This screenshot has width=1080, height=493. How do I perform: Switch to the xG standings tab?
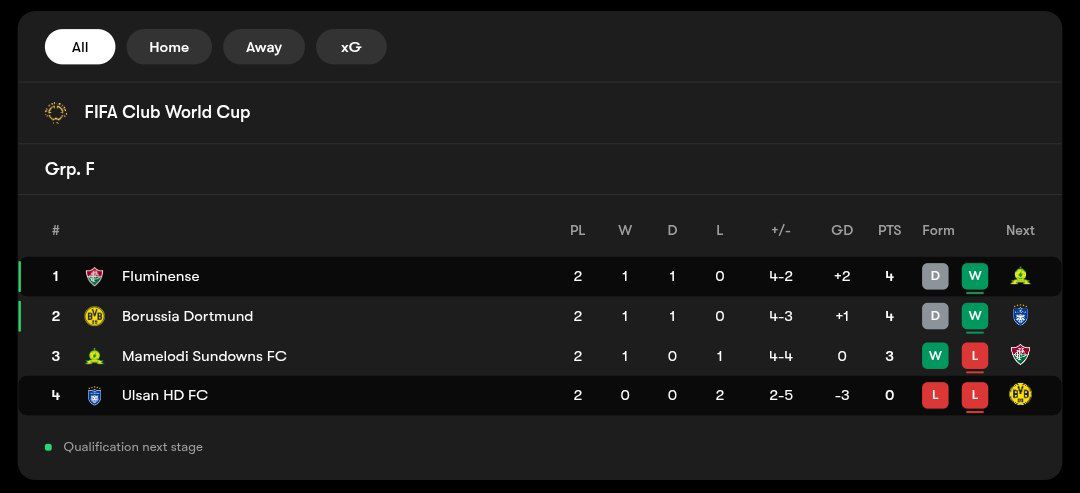click(x=351, y=47)
